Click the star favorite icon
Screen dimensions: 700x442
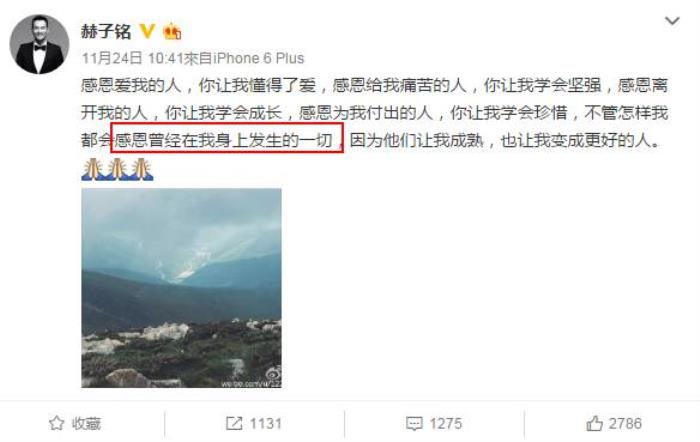point(57,423)
